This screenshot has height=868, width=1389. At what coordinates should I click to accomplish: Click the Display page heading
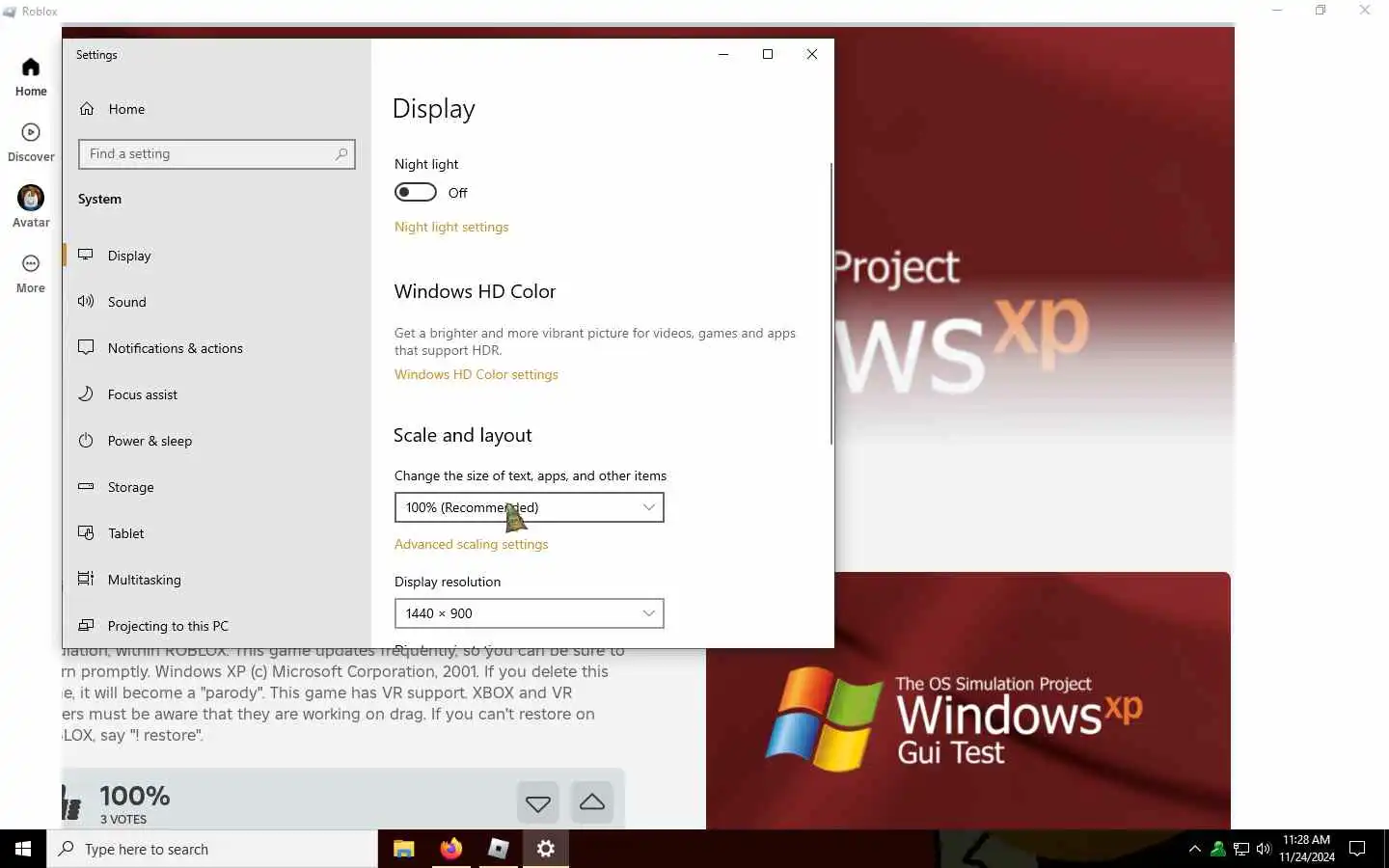click(x=434, y=109)
